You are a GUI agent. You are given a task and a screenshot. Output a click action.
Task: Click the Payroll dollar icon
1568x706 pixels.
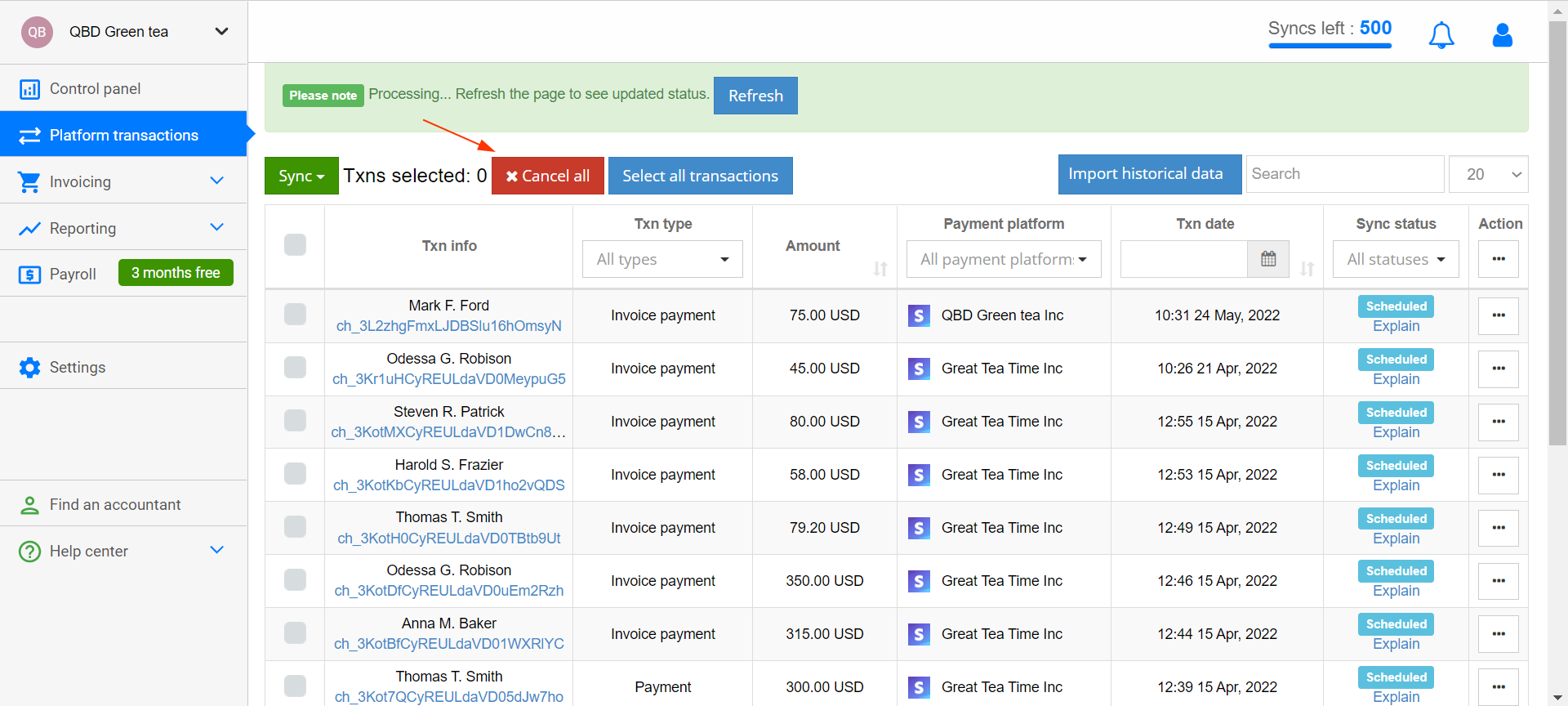29,275
